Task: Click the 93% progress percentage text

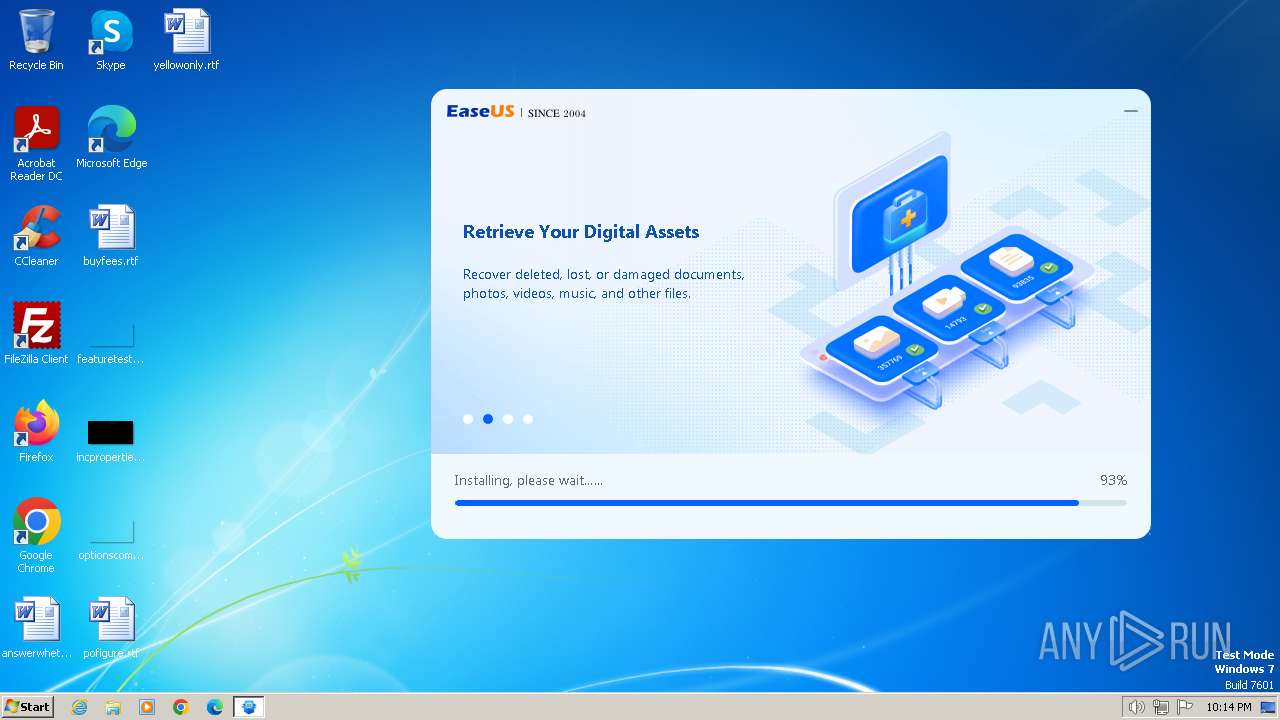Action: pyautogui.click(x=1113, y=481)
